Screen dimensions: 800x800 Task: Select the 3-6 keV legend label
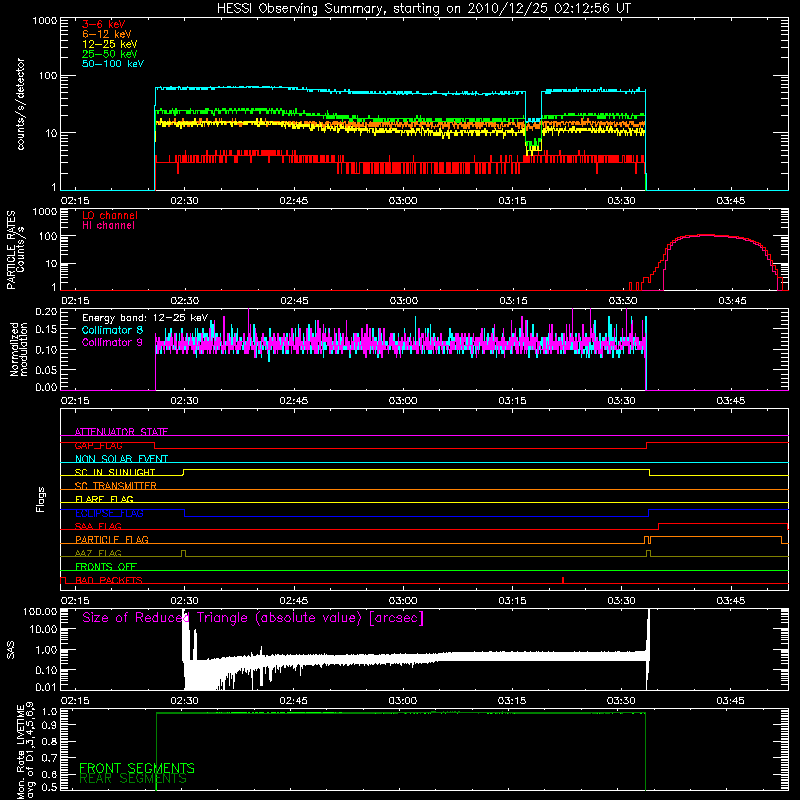point(104,24)
